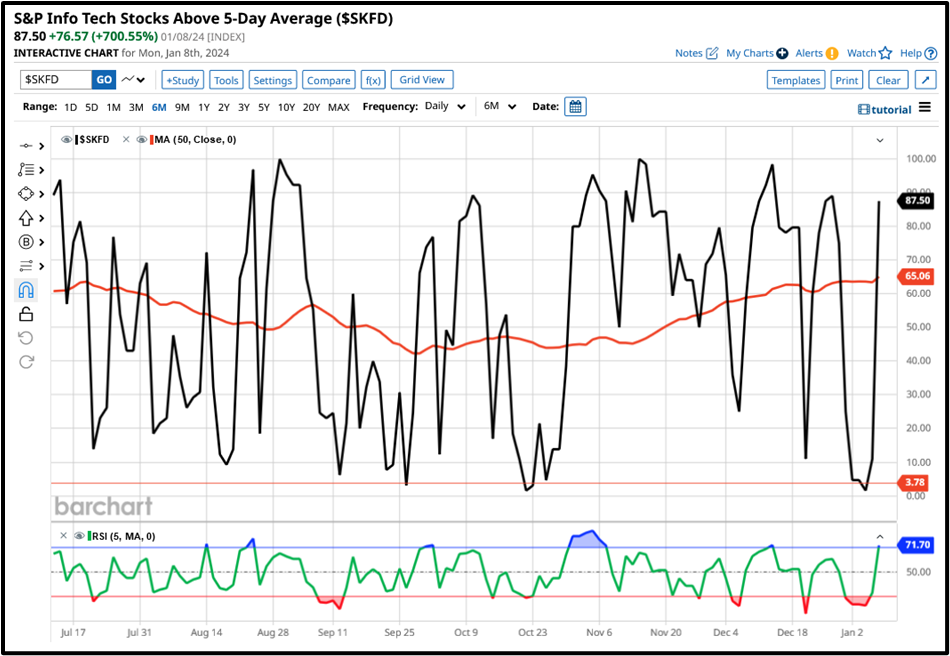Viewport: 950px width, 656px height.
Task: Switch range to MAX
Action: 339,107
